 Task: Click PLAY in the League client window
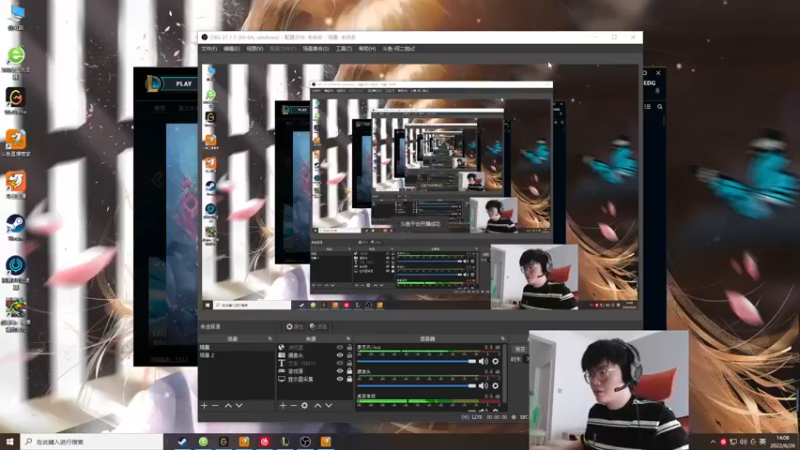coord(184,84)
